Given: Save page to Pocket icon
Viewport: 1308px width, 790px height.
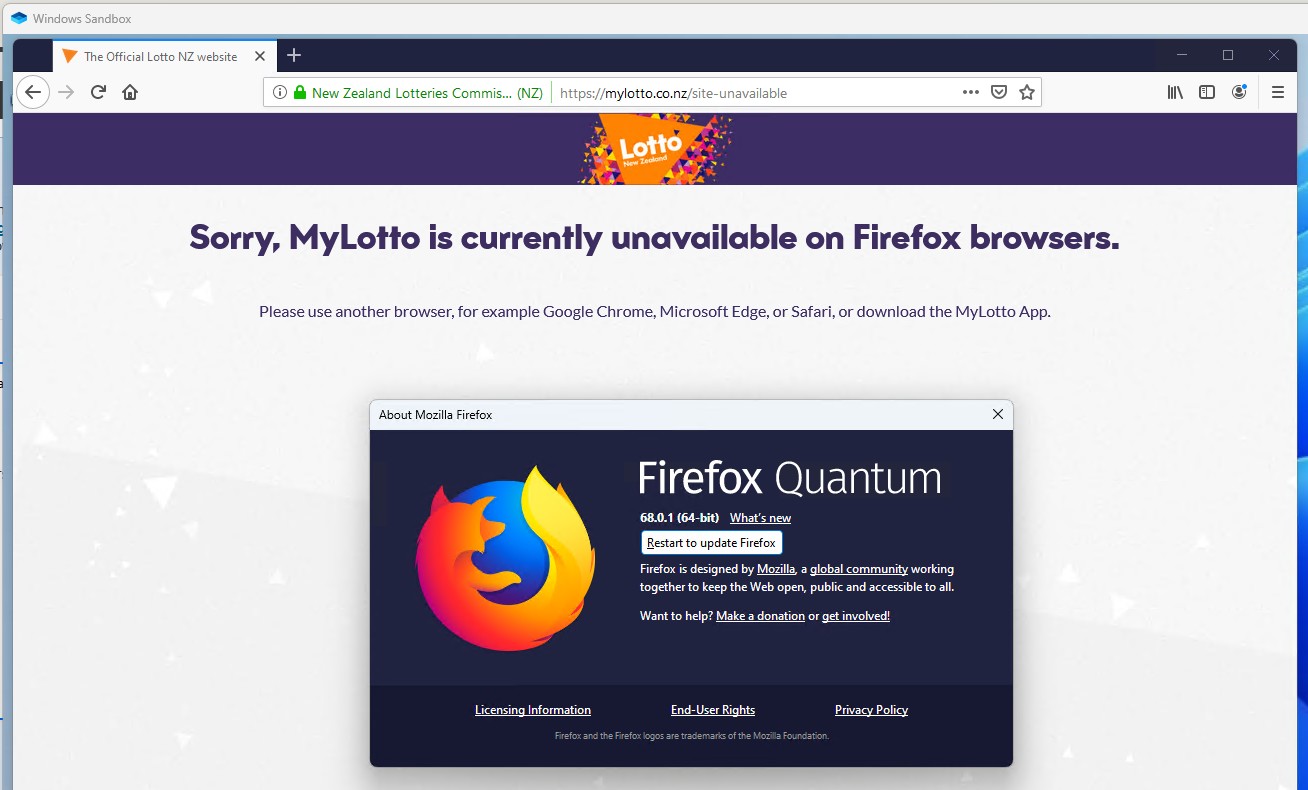Looking at the screenshot, I should [999, 92].
